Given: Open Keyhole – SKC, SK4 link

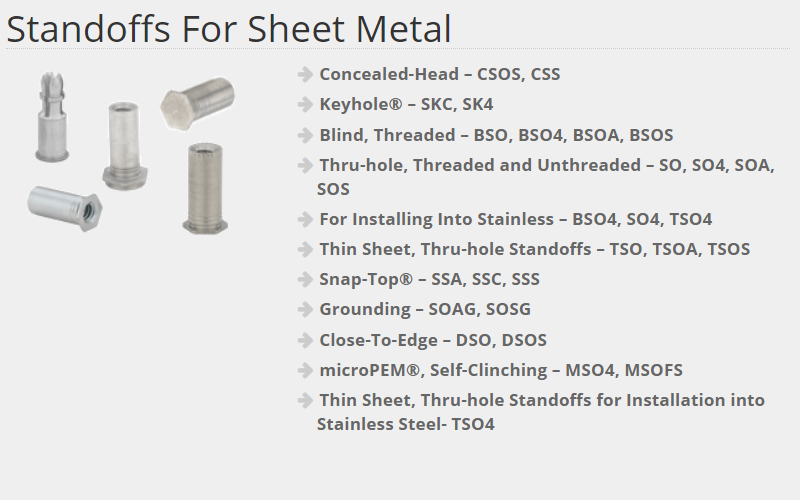Looking at the screenshot, I should click(x=406, y=105).
